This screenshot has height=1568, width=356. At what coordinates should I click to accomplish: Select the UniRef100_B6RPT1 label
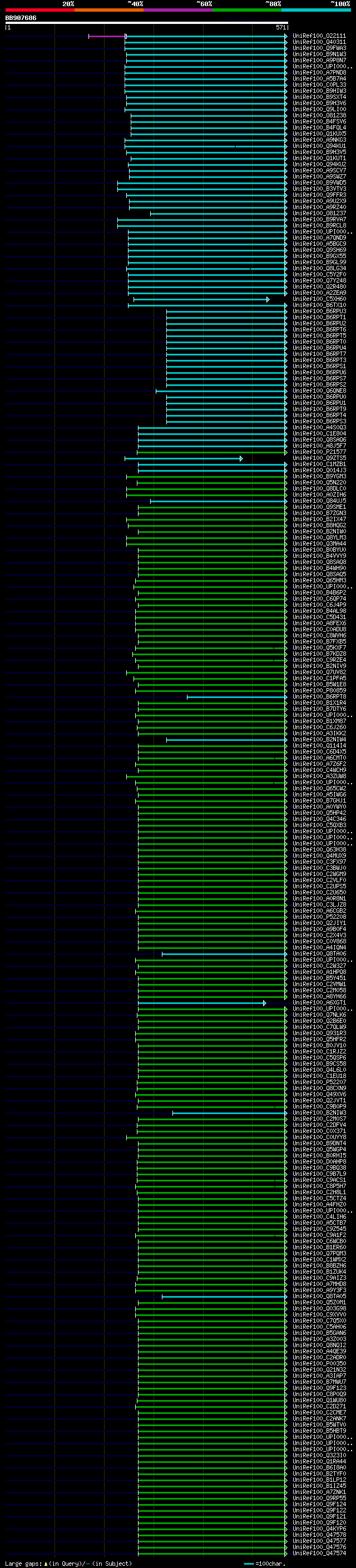[319, 317]
